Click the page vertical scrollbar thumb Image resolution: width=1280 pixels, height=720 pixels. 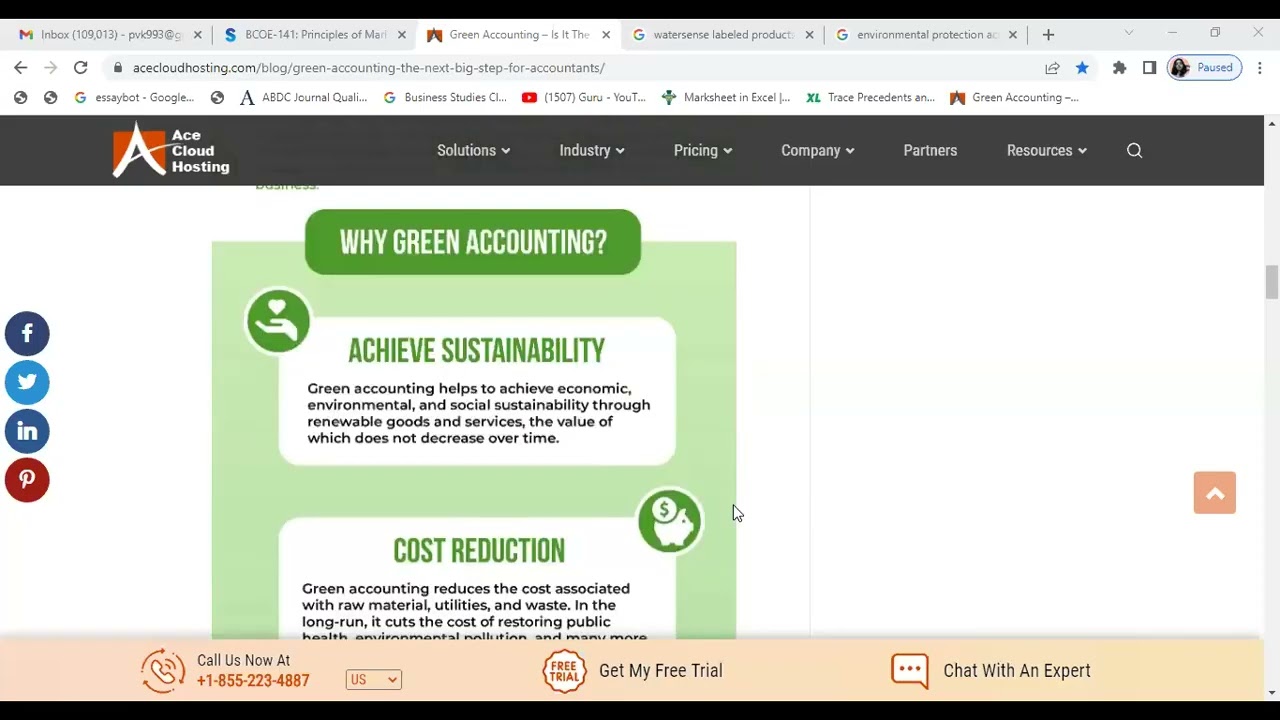tap(1271, 282)
